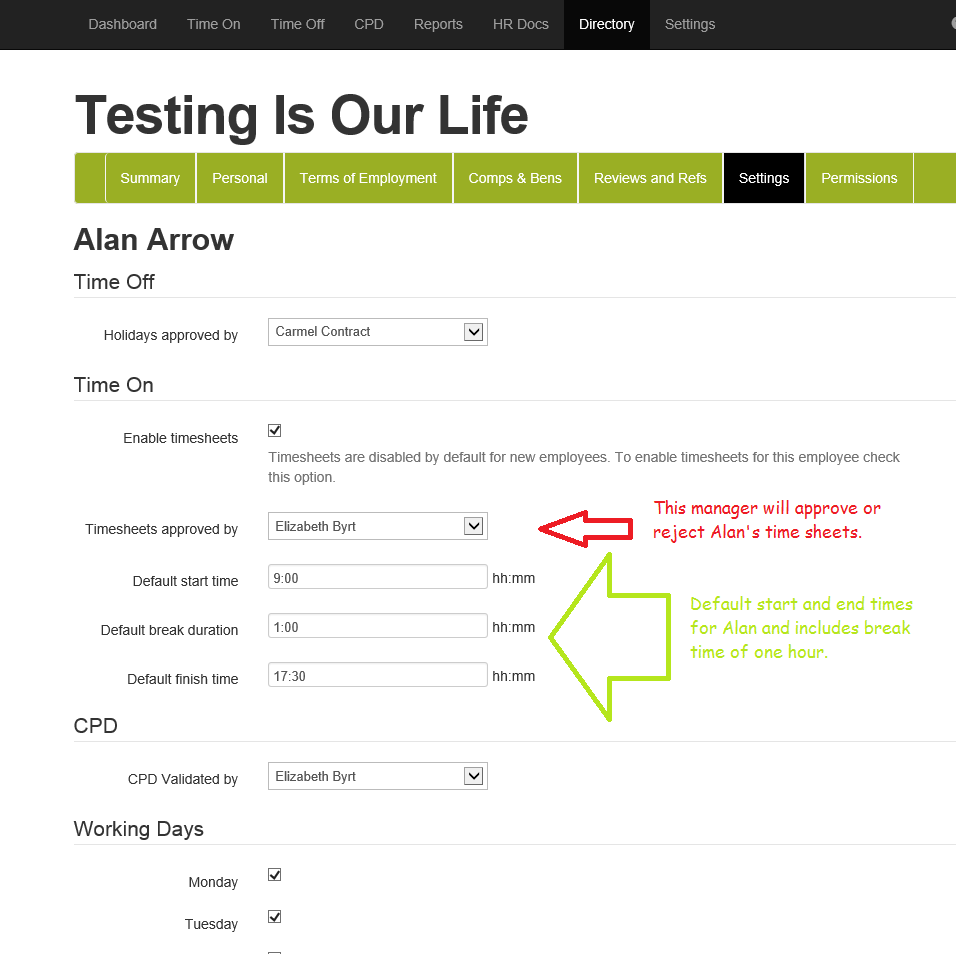
Task: Open the Dashboard menu item
Action: [122, 24]
